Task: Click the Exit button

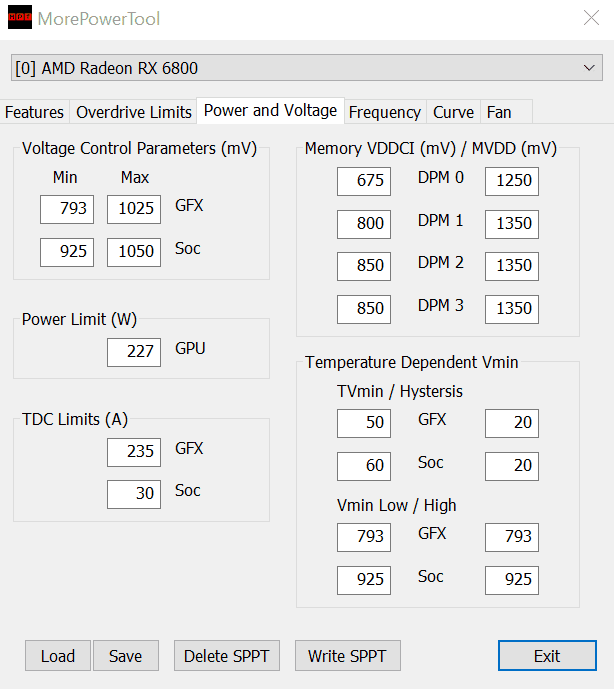Action: coord(547,656)
